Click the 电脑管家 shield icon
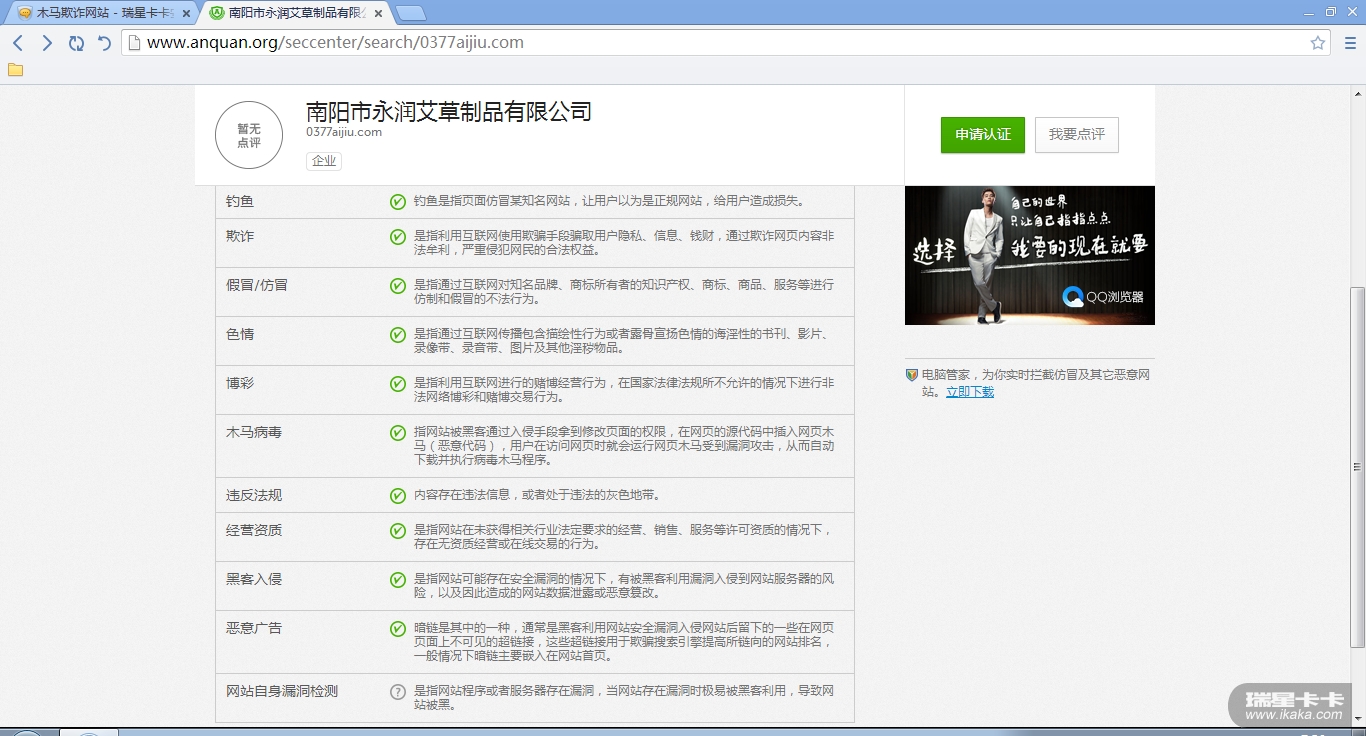Viewport: 1366px width, 736px height. click(912, 375)
